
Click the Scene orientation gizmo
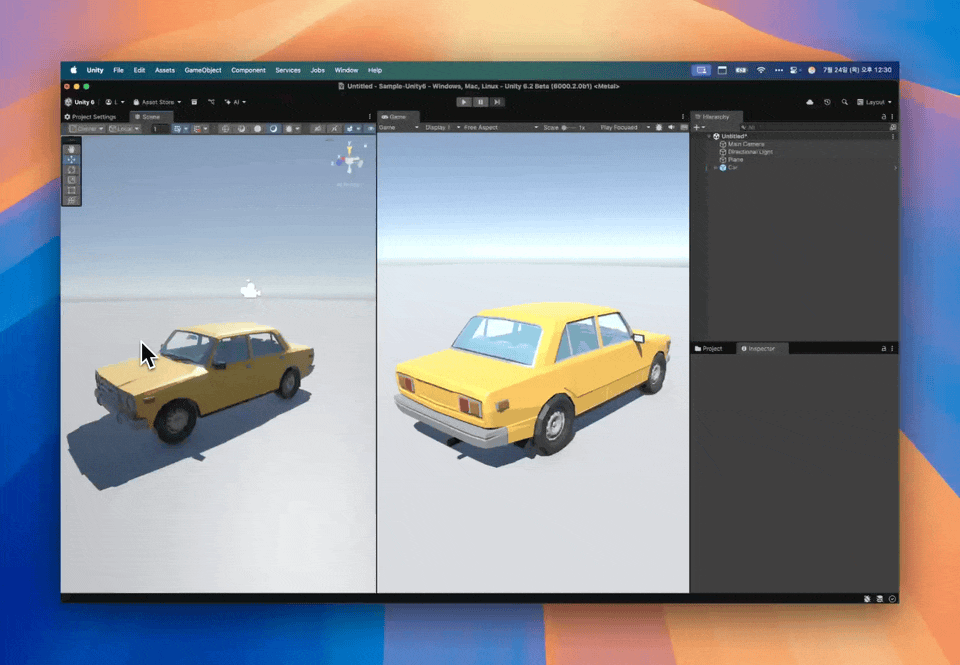(348, 160)
